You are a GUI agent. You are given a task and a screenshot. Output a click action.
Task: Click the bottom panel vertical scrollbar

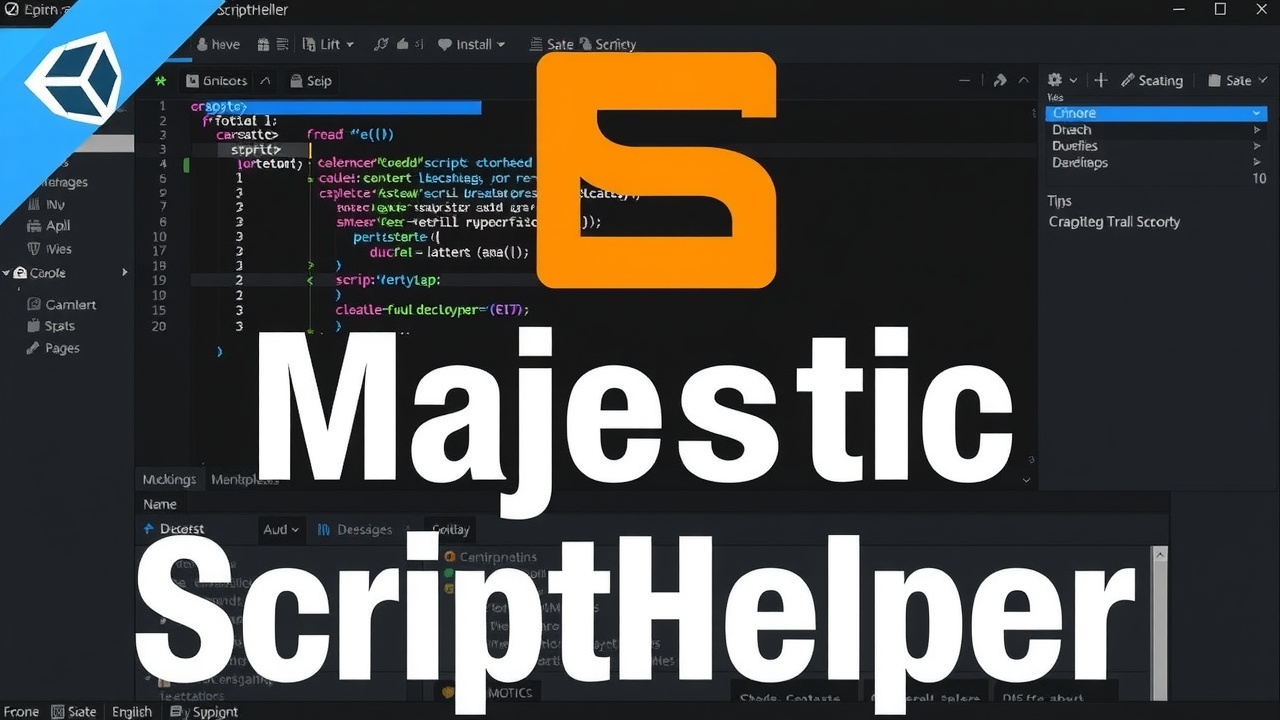pyautogui.click(x=1159, y=622)
